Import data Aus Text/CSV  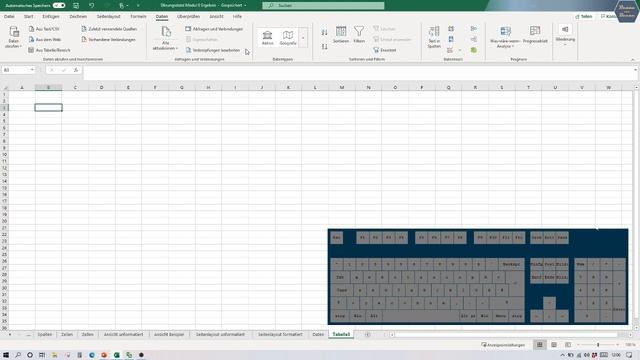pos(44,29)
